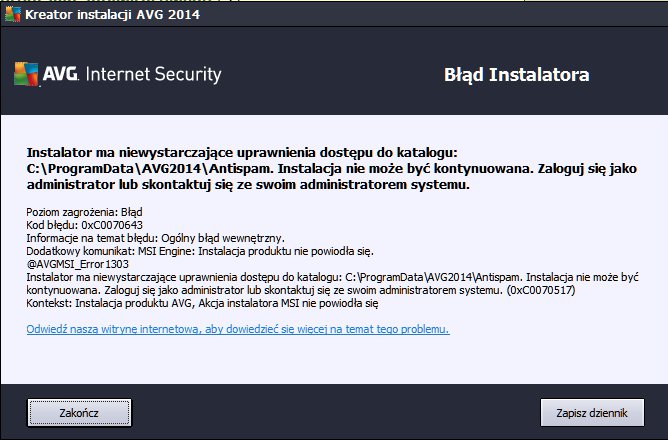Click the Zapisz dziennik button
The width and height of the screenshot is (668, 440).
(592, 413)
